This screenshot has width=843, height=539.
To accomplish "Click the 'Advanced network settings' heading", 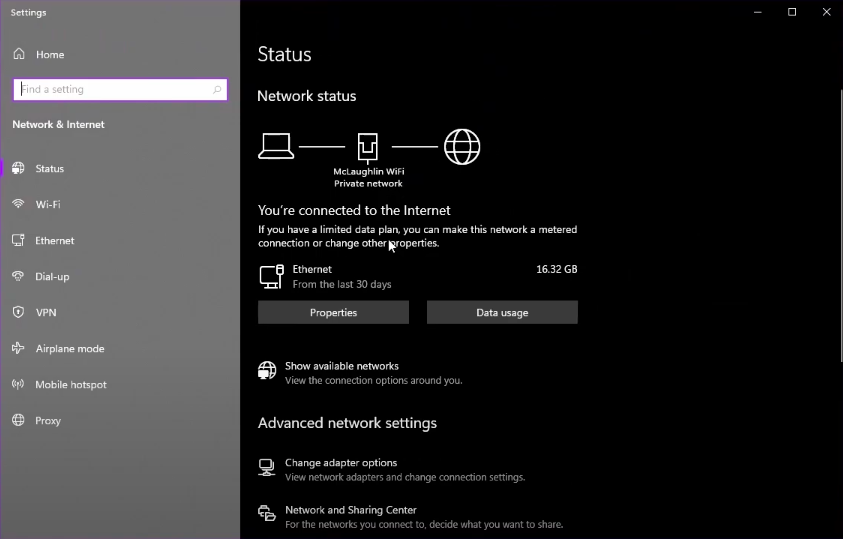I will [x=347, y=423].
